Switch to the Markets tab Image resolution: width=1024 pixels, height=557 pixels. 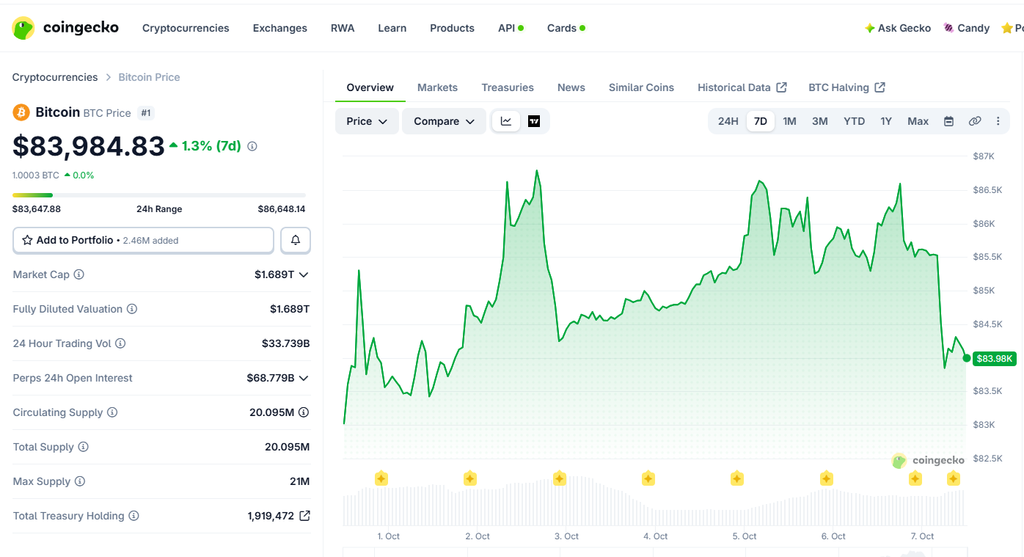pyautogui.click(x=437, y=88)
